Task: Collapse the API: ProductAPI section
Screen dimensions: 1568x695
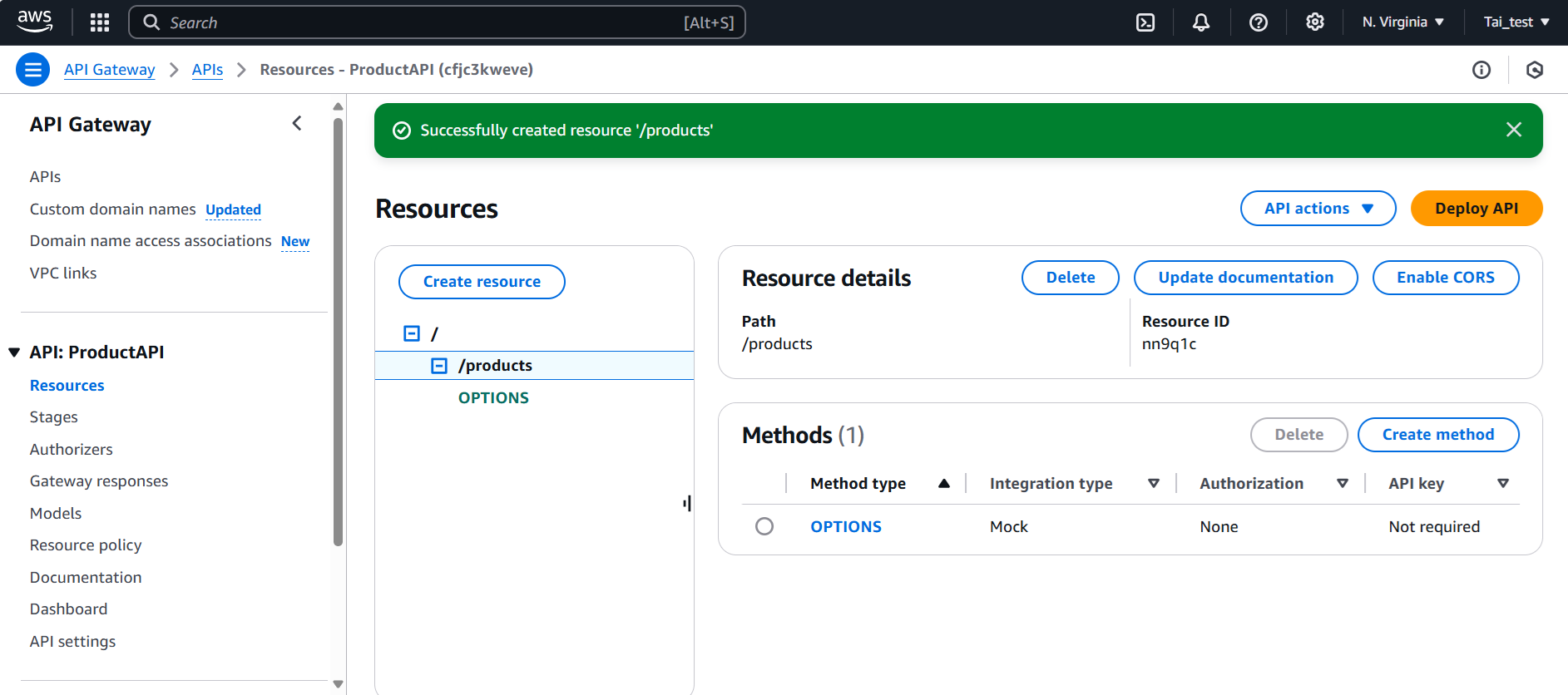Action: click(14, 352)
